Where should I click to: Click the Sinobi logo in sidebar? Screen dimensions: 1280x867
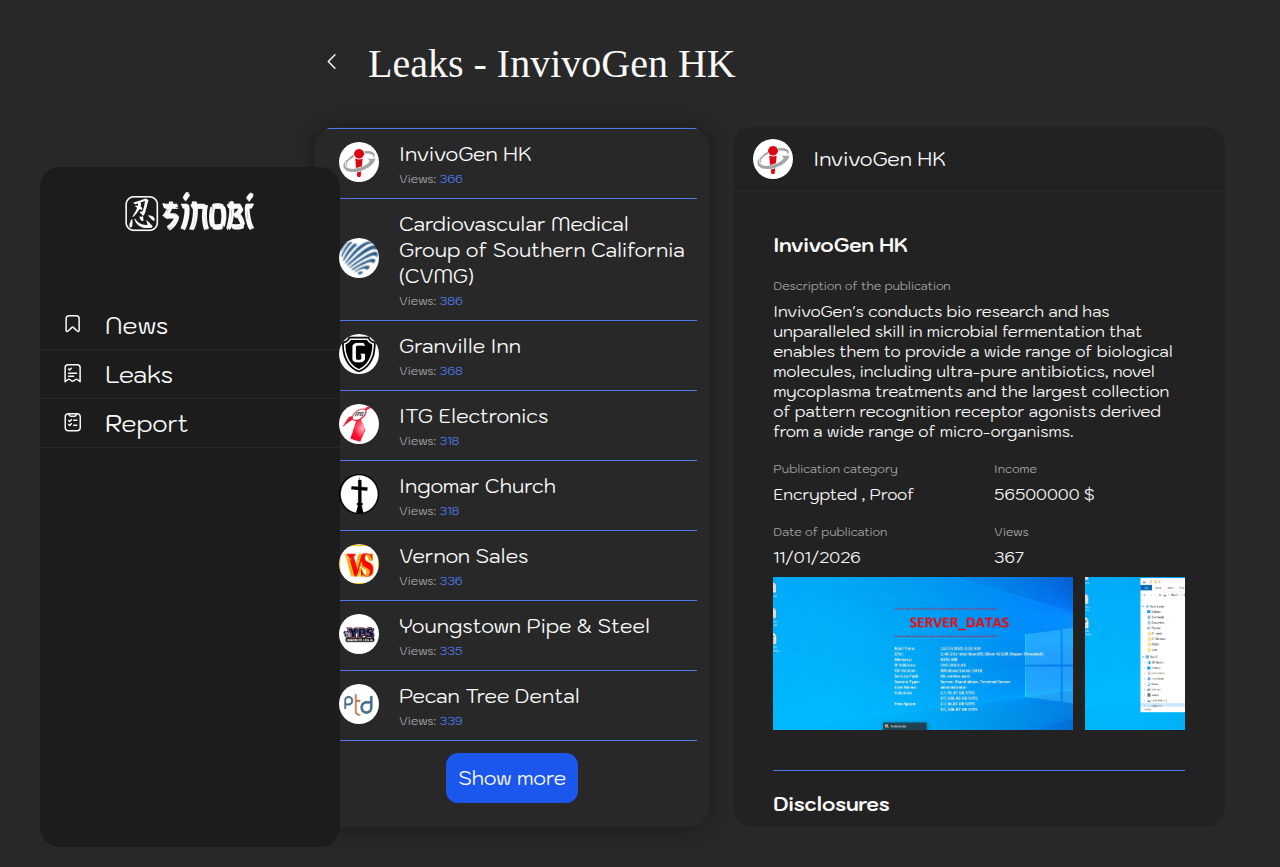pos(190,212)
